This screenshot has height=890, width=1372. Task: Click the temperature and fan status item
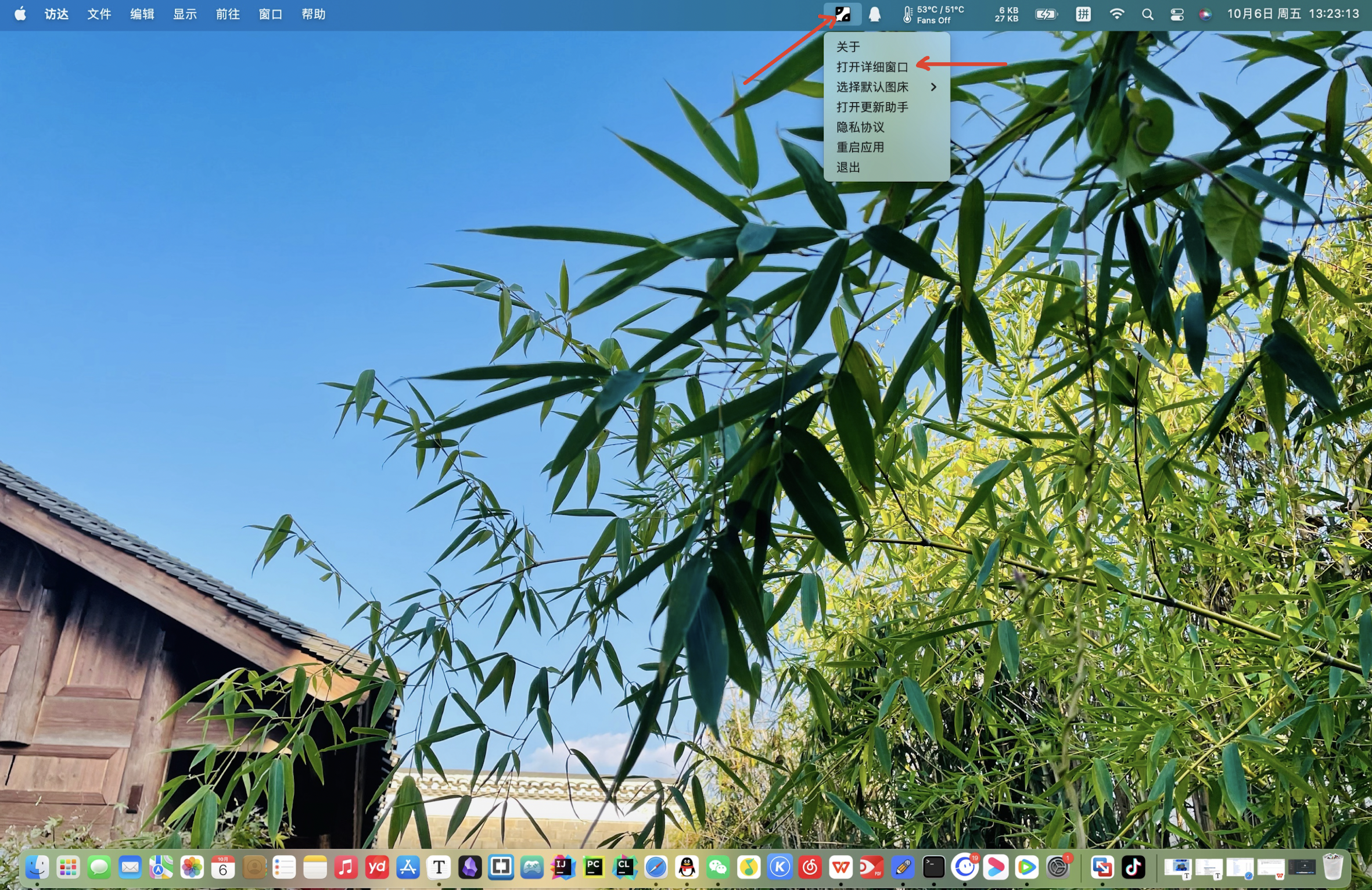pos(933,14)
